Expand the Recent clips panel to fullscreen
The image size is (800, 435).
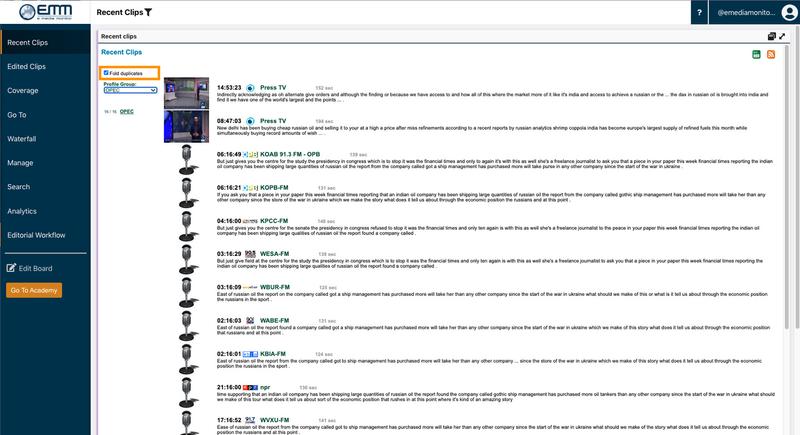(783, 36)
